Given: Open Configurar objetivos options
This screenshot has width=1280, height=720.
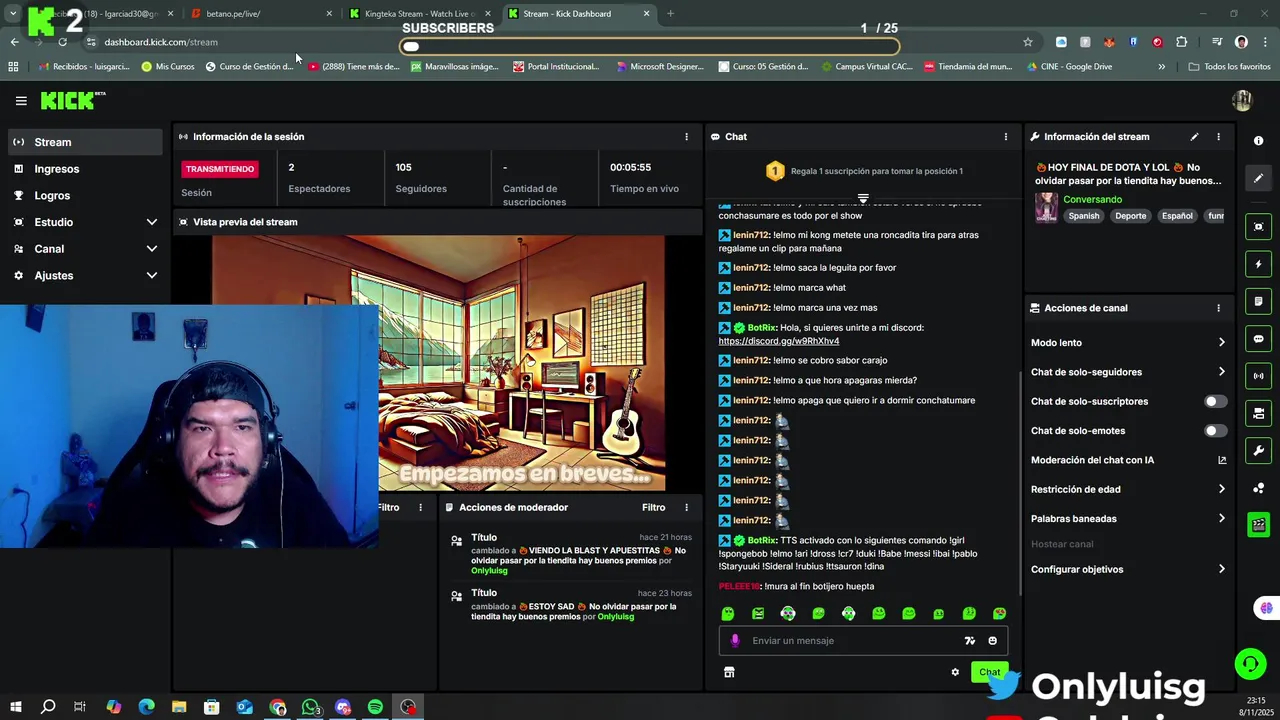Looking at the screenshot, I should click(x=1128, y=570).
